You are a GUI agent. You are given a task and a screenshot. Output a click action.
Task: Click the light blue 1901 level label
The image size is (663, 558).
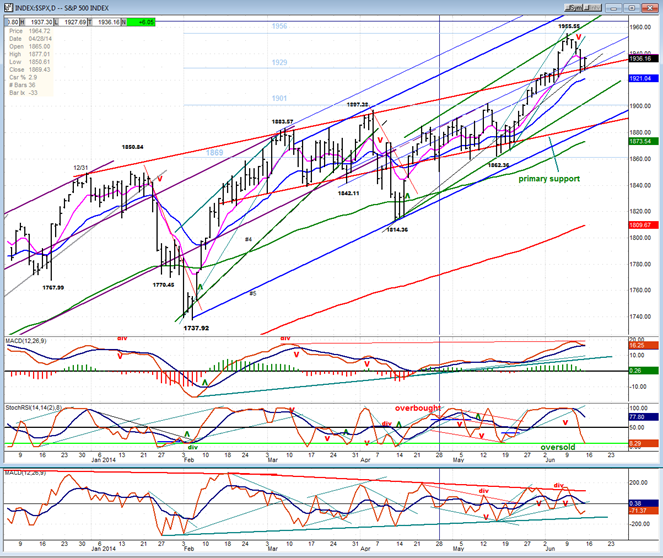279,98
